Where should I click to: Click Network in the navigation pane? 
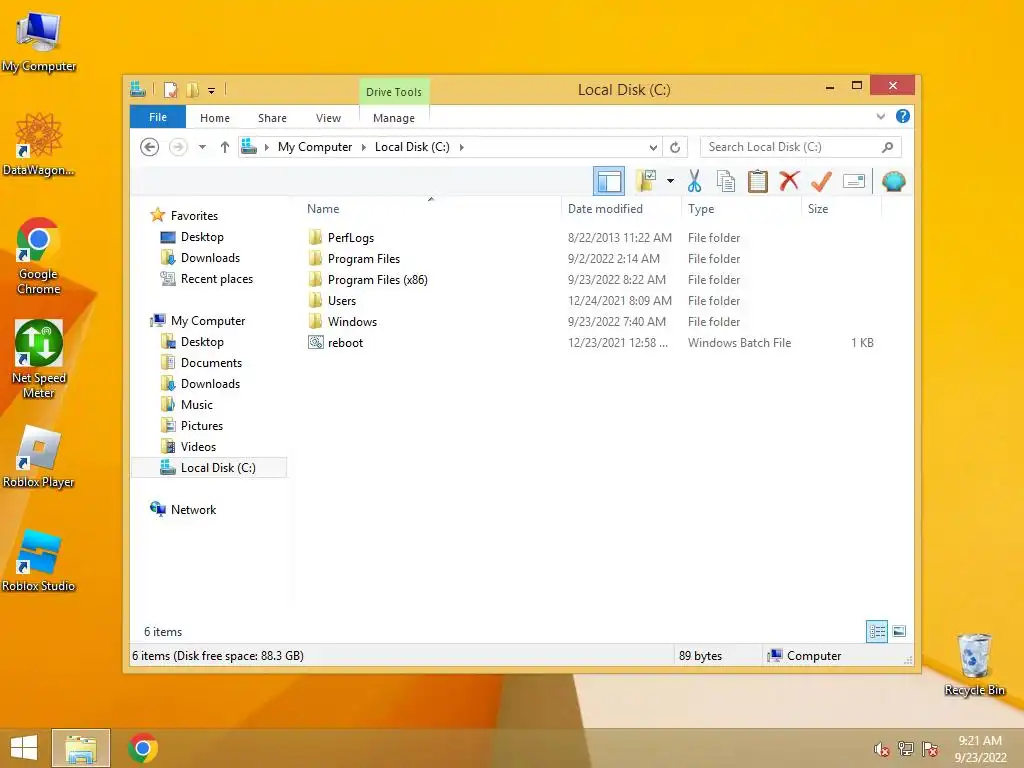point(193,510)
